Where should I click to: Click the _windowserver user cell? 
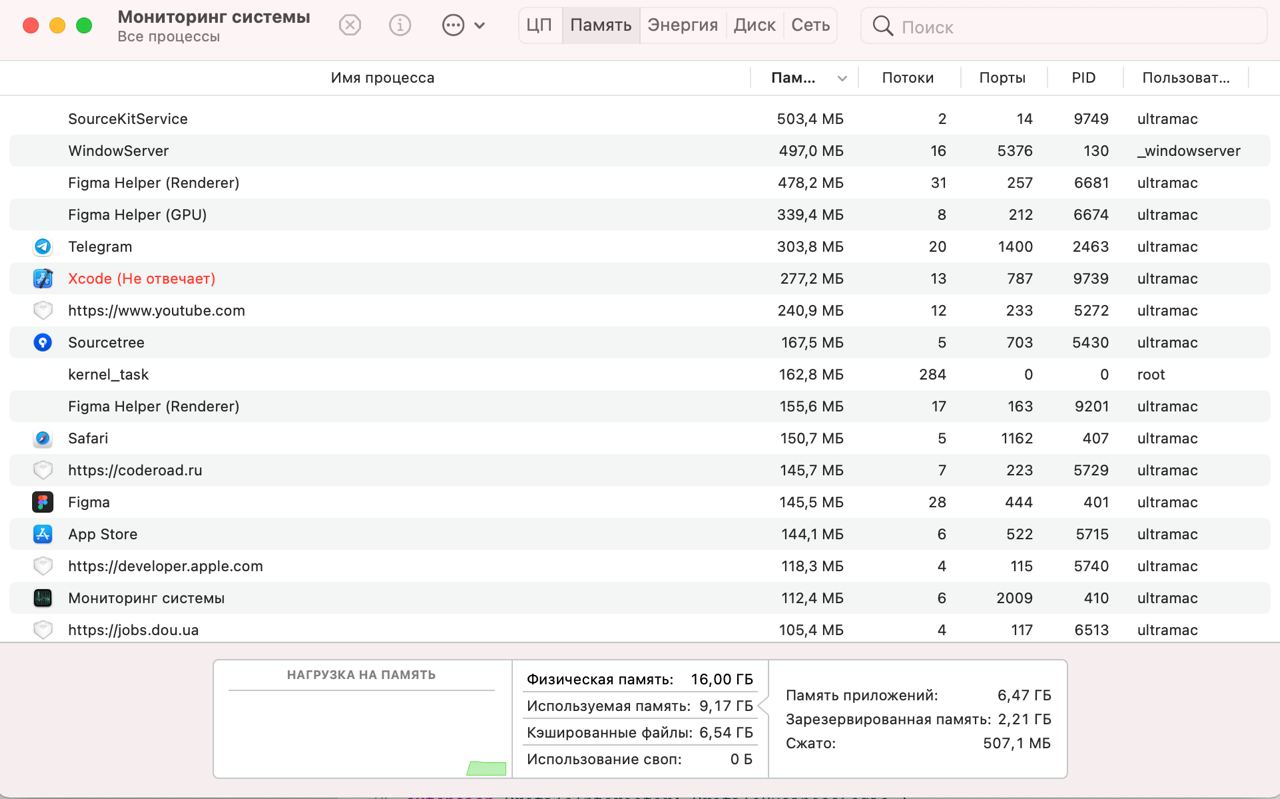(x=1189, y=150)
